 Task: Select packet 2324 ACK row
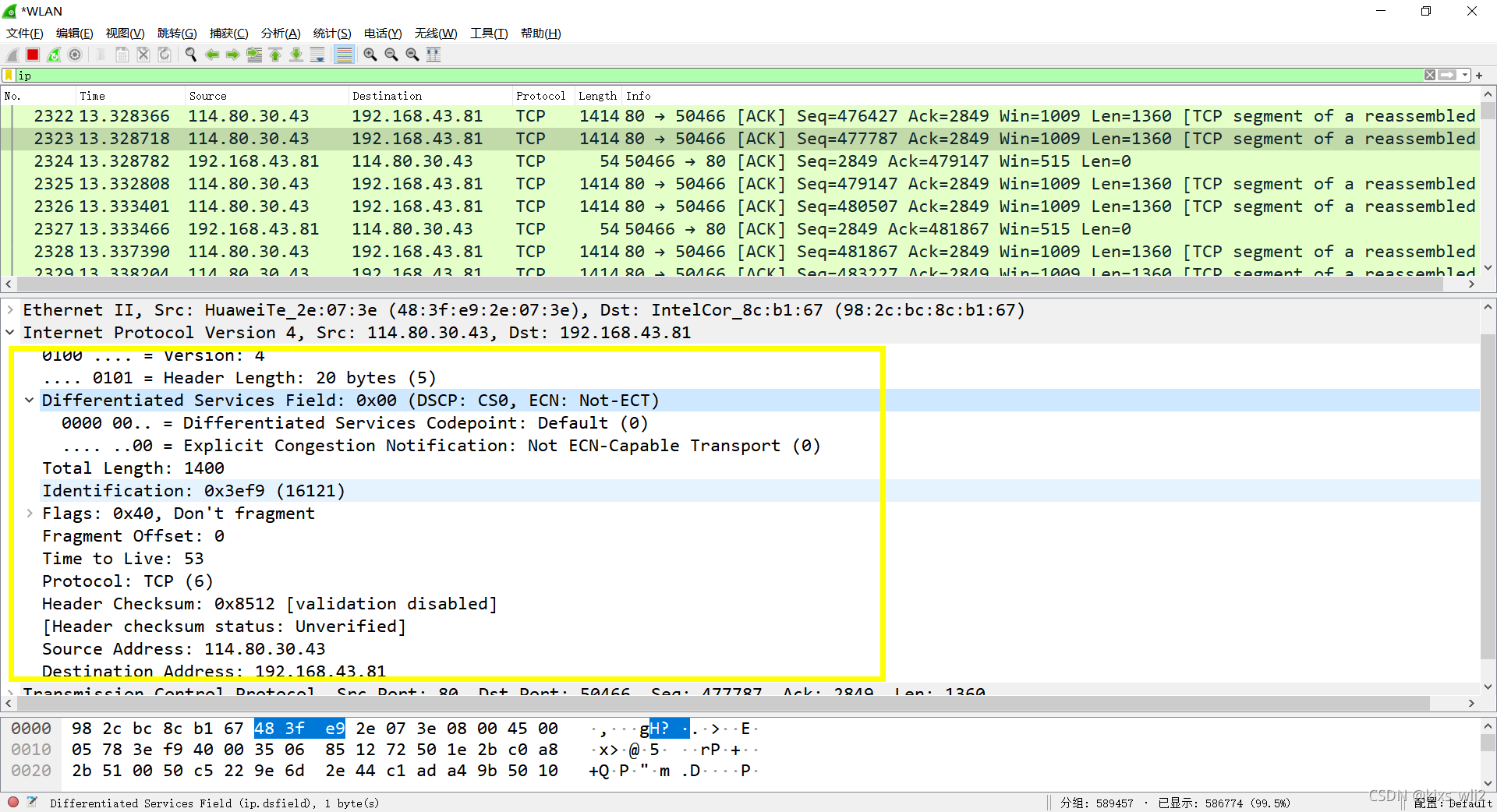(x=740, y=161)
